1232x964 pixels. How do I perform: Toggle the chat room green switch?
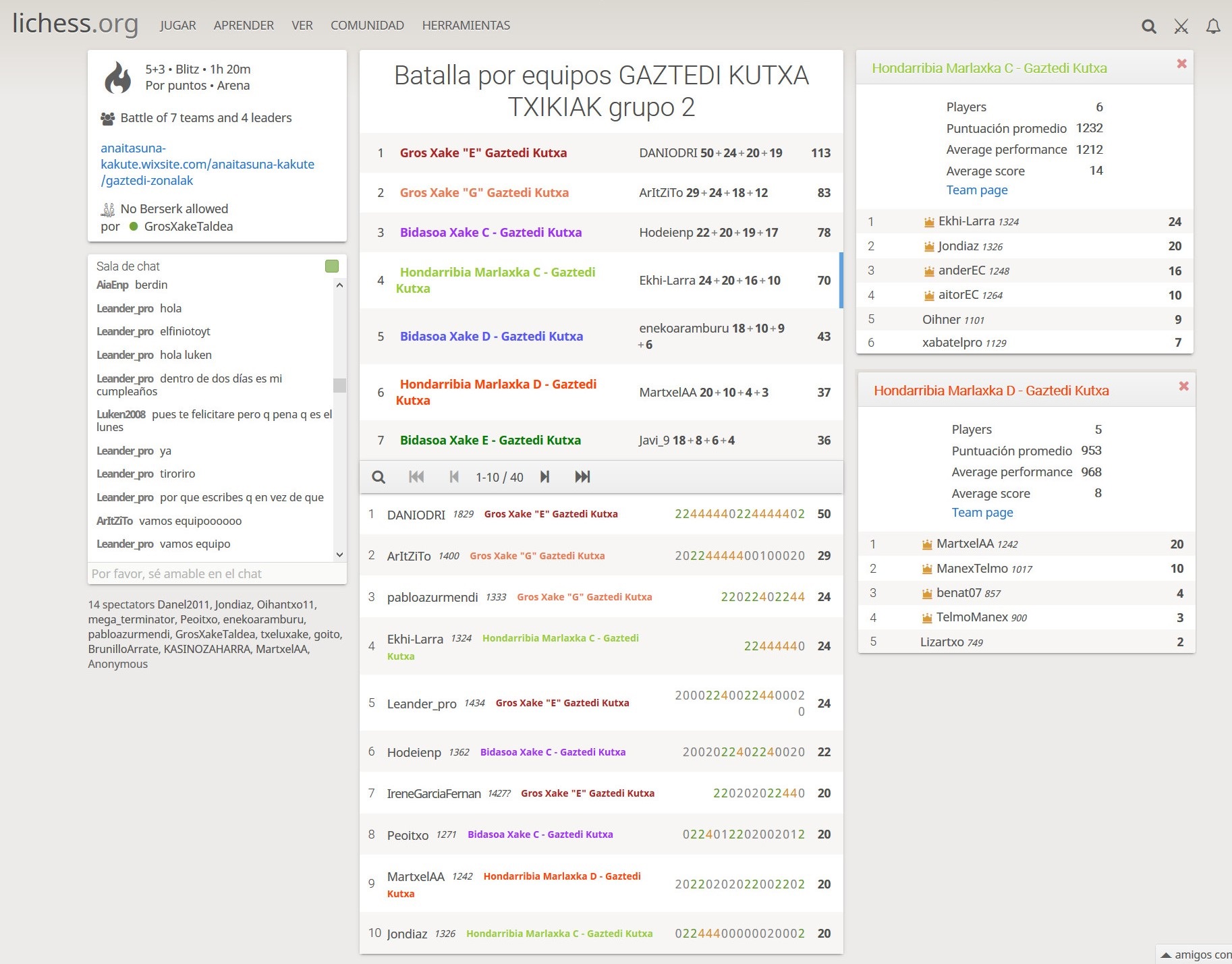[x=331, y=266]
